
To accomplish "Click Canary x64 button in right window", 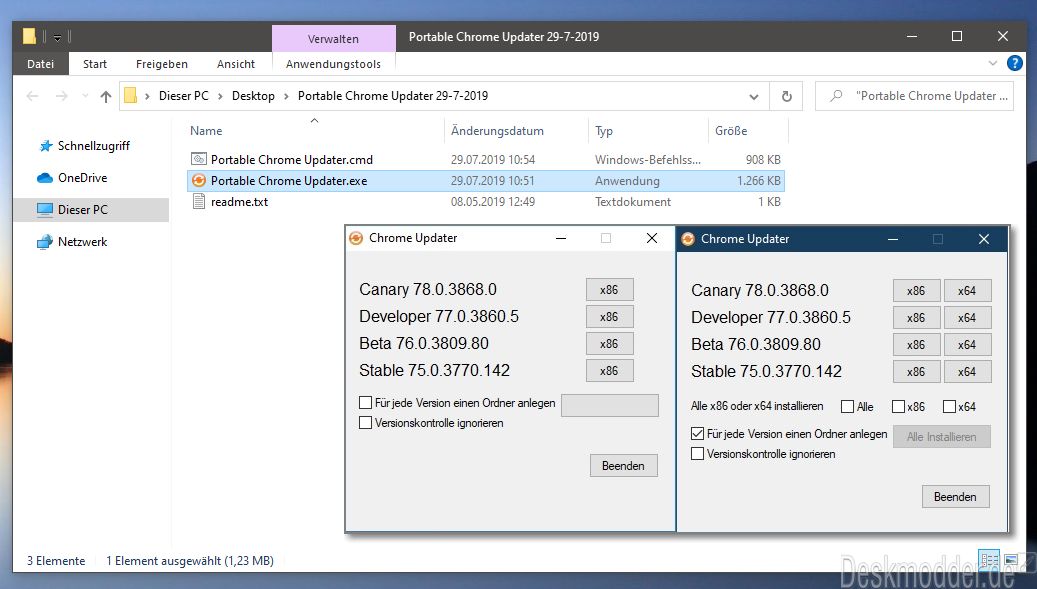I will click(967, 291).
